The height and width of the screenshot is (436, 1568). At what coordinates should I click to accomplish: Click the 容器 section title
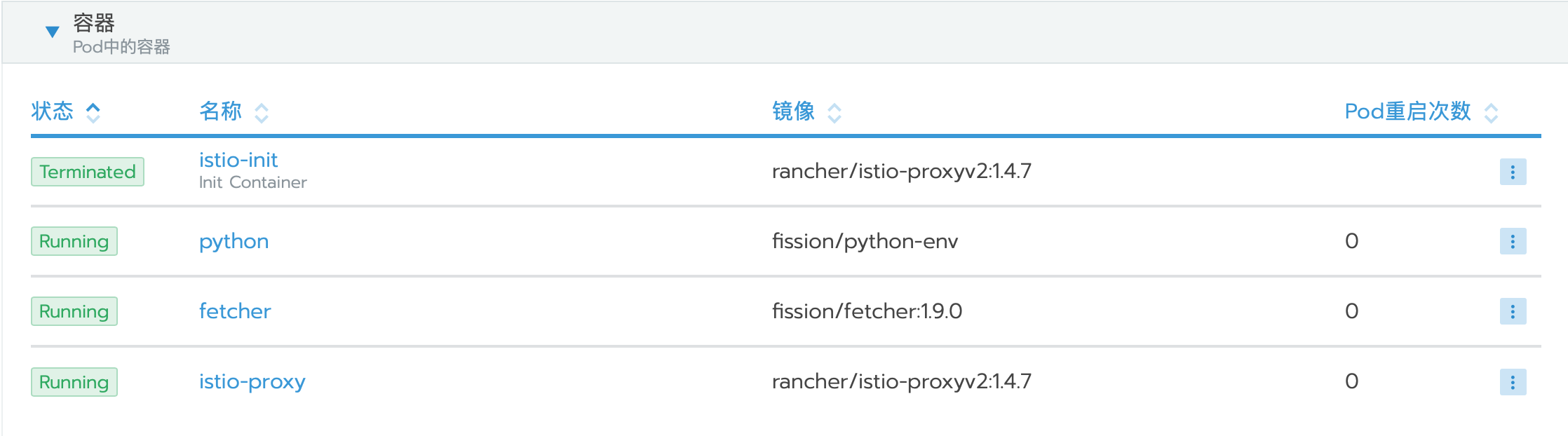[x=94, y=23]
